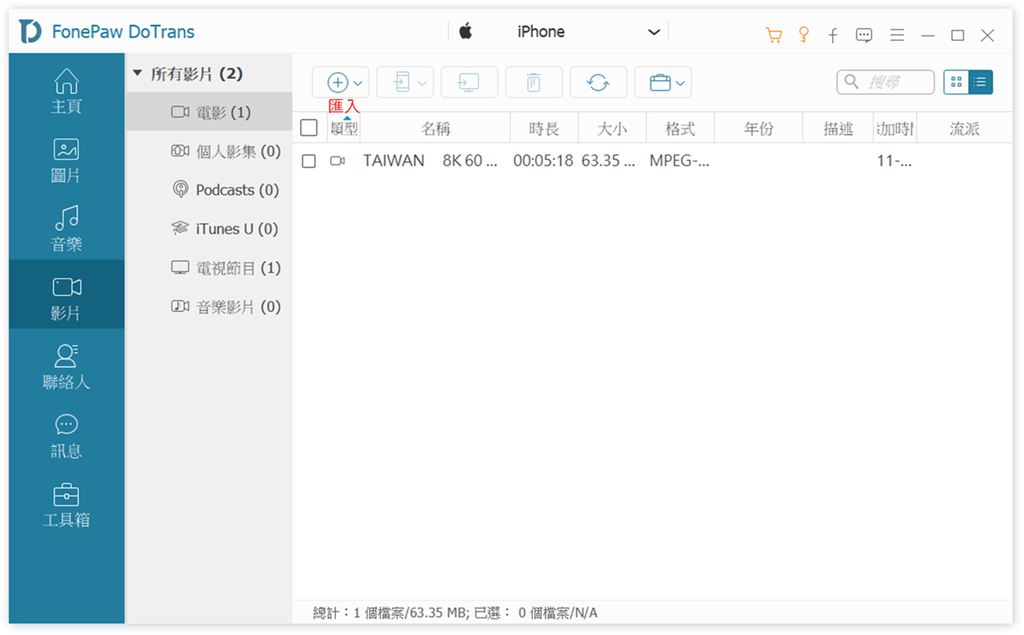The image size is (1024, 635).
Task: Select the 個人影集 (0) category
Action: point(209,151)
